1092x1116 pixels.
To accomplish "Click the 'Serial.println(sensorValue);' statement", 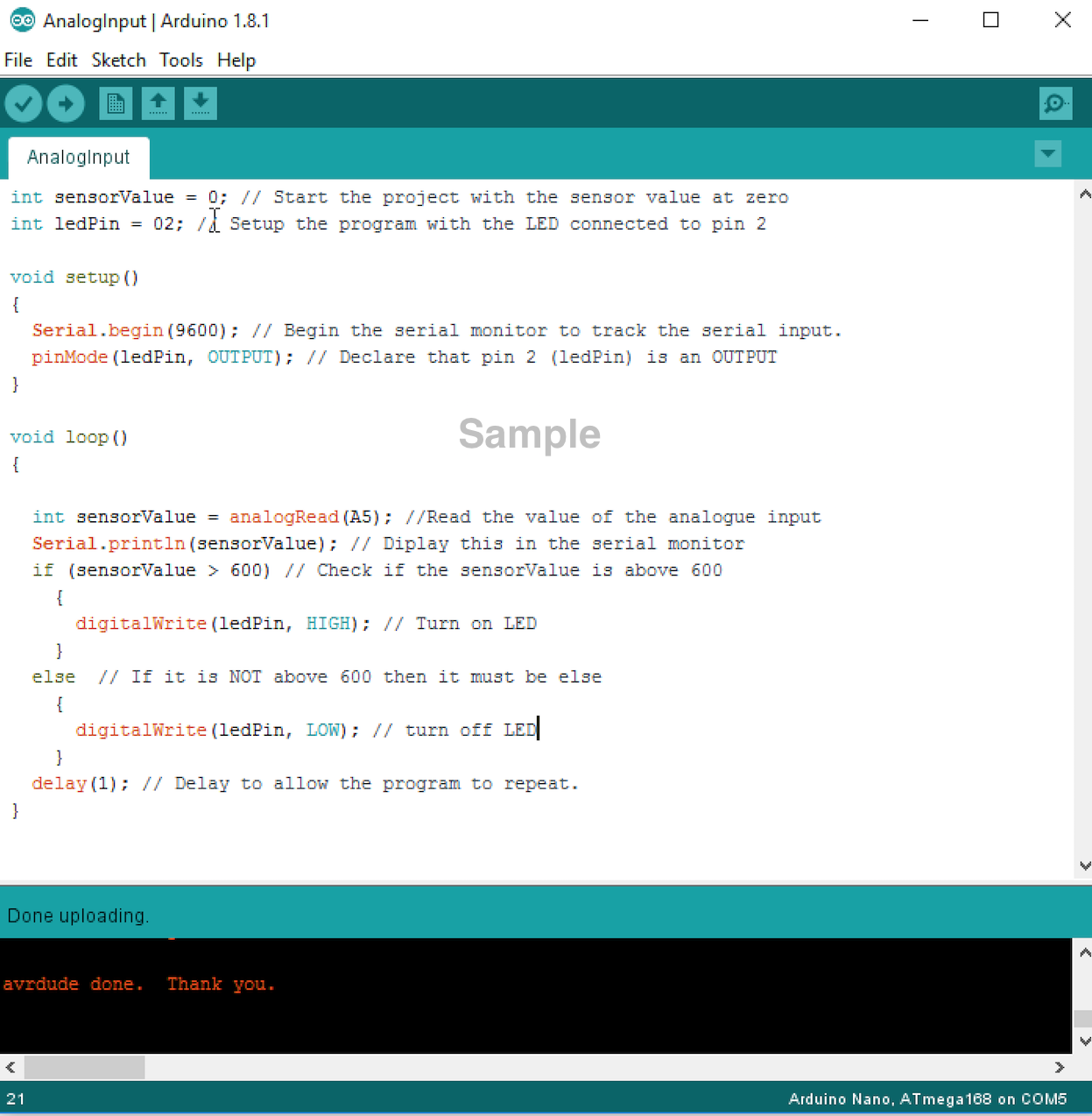I will click(x=185, y=544).
